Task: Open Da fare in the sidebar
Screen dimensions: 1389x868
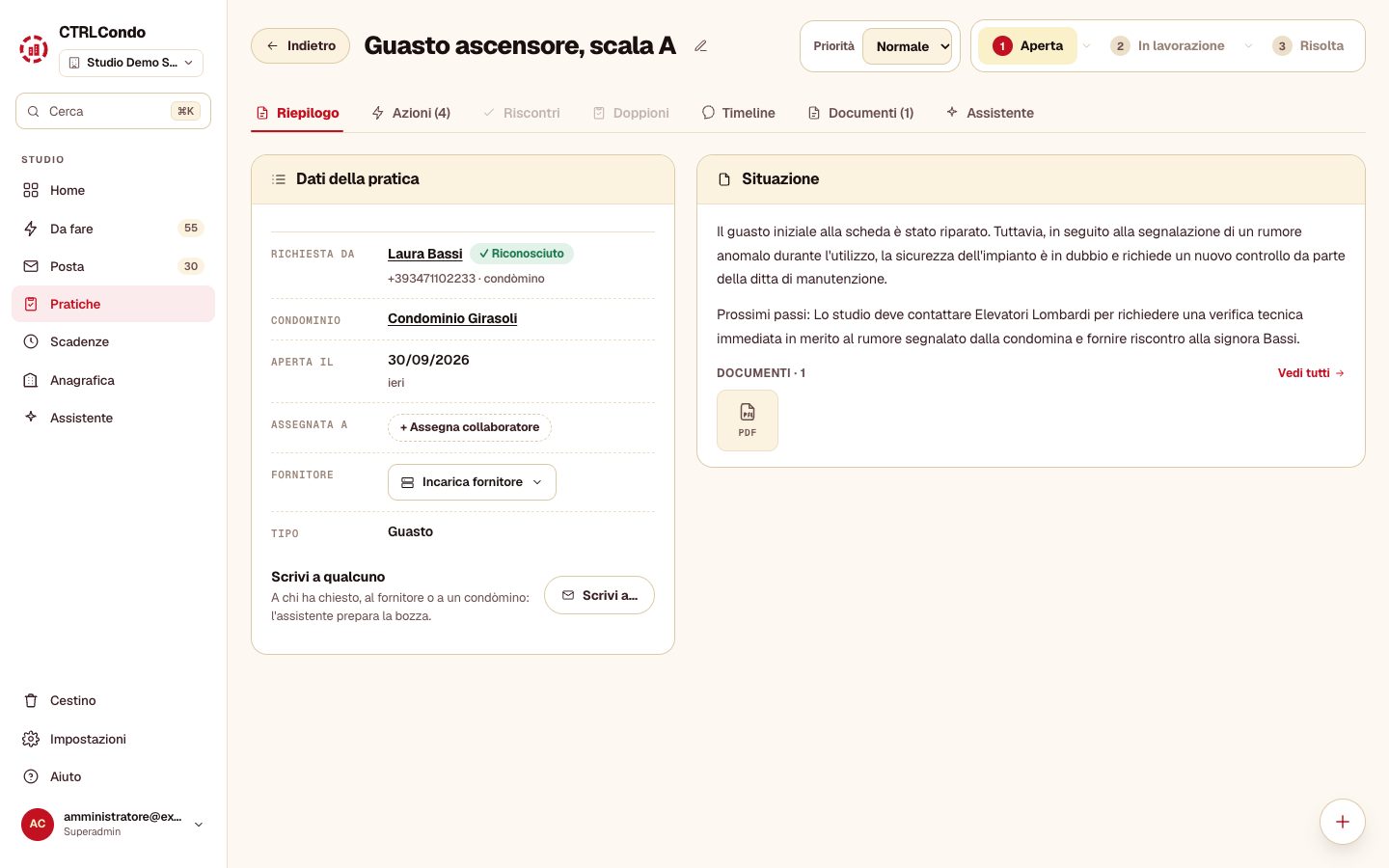Action: coord(113,229)
